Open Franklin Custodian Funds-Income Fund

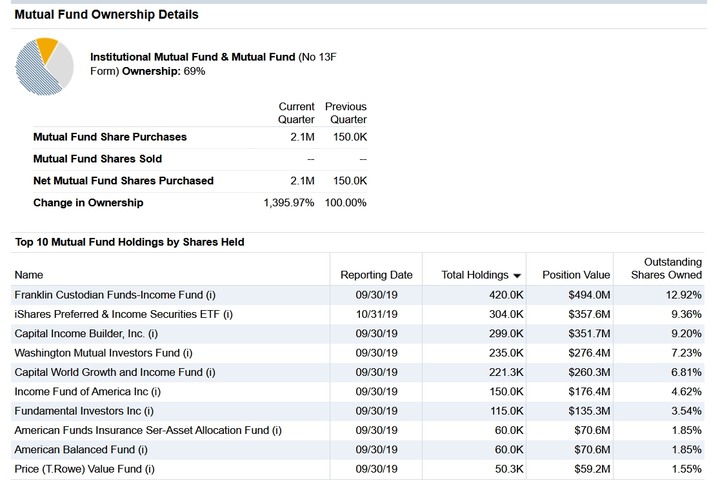click(x=115, y=295)
